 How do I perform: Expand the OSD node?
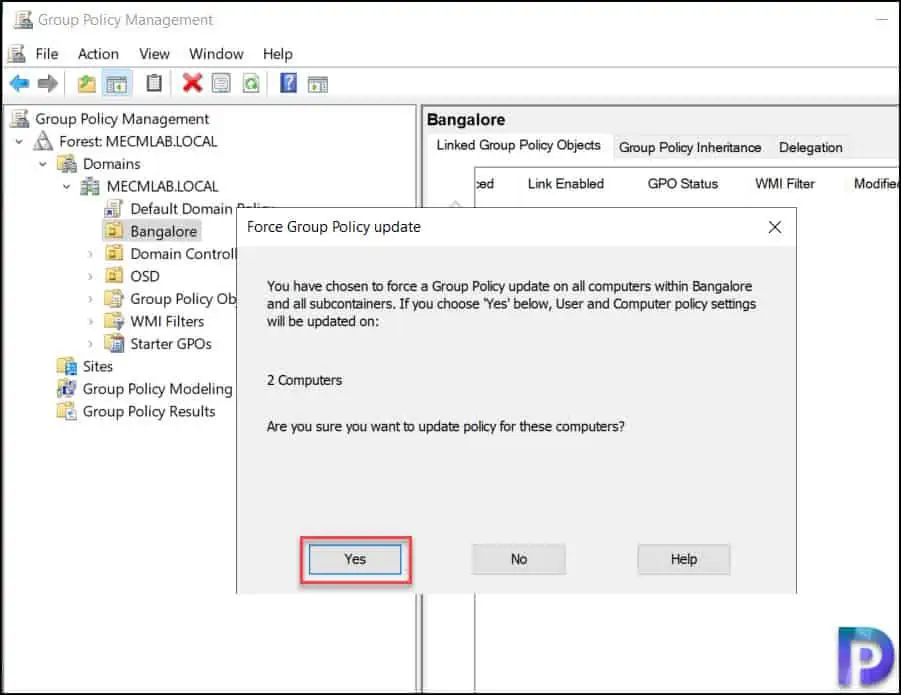90,276
